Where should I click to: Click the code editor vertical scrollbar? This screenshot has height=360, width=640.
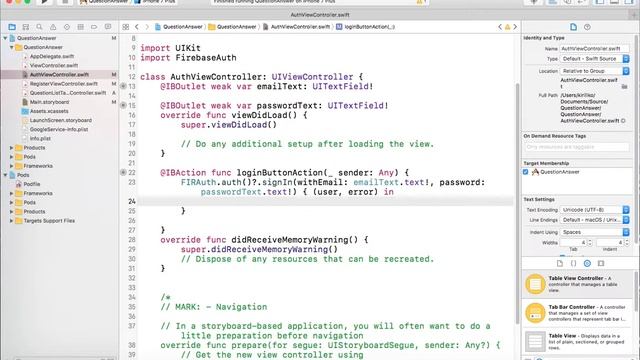coord(518,204)
